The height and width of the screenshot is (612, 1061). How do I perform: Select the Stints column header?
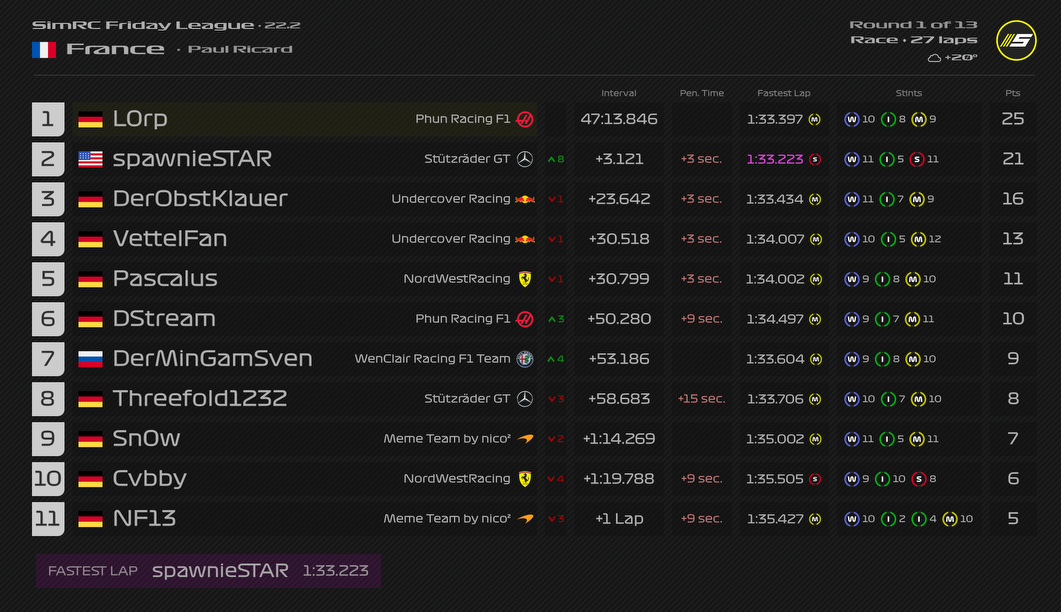908,93
